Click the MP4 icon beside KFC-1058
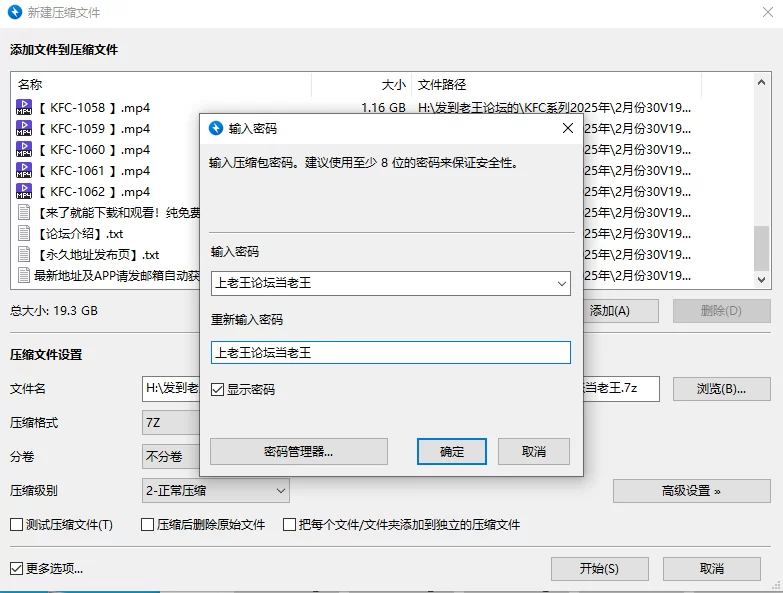The image size is (783, 593). (24, 107)
